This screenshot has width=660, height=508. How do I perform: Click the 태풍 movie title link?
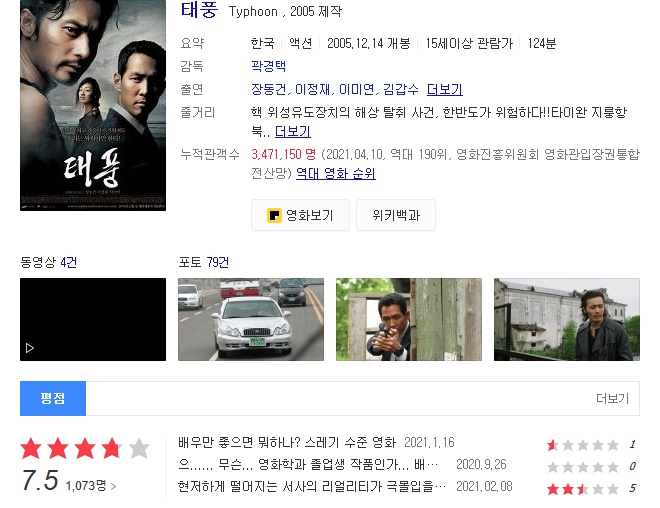[x=199, y=10]
